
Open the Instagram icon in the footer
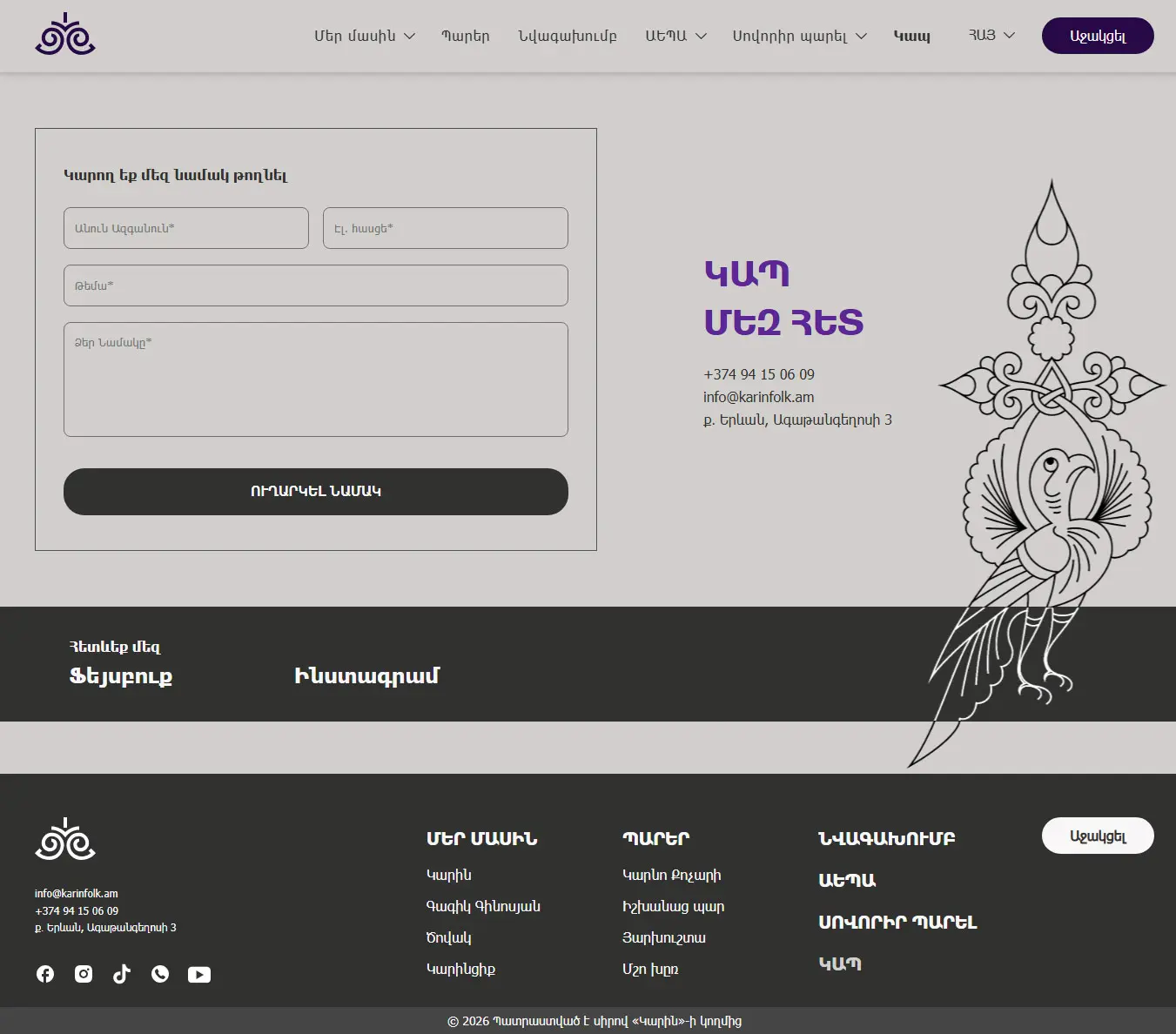click(x=84, y=974)
